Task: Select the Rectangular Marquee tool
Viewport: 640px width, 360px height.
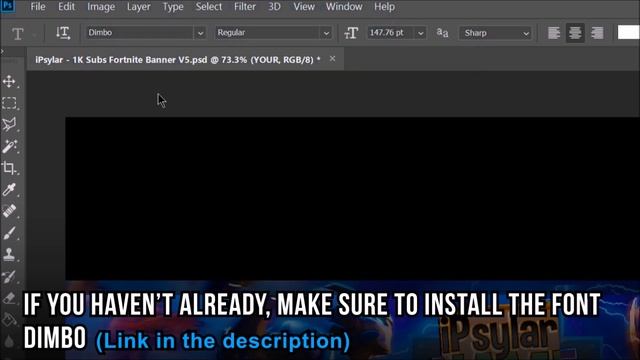Action: (x=9, y=102)
